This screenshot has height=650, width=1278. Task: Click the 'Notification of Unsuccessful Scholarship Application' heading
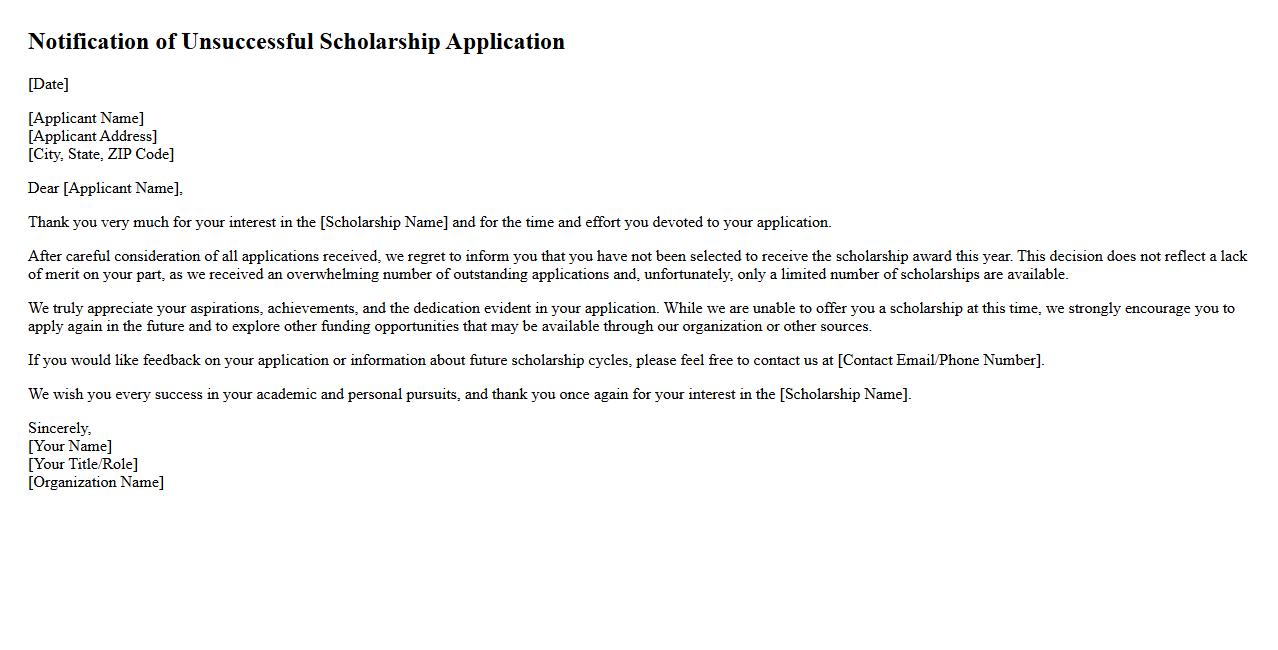pos(296,42)
